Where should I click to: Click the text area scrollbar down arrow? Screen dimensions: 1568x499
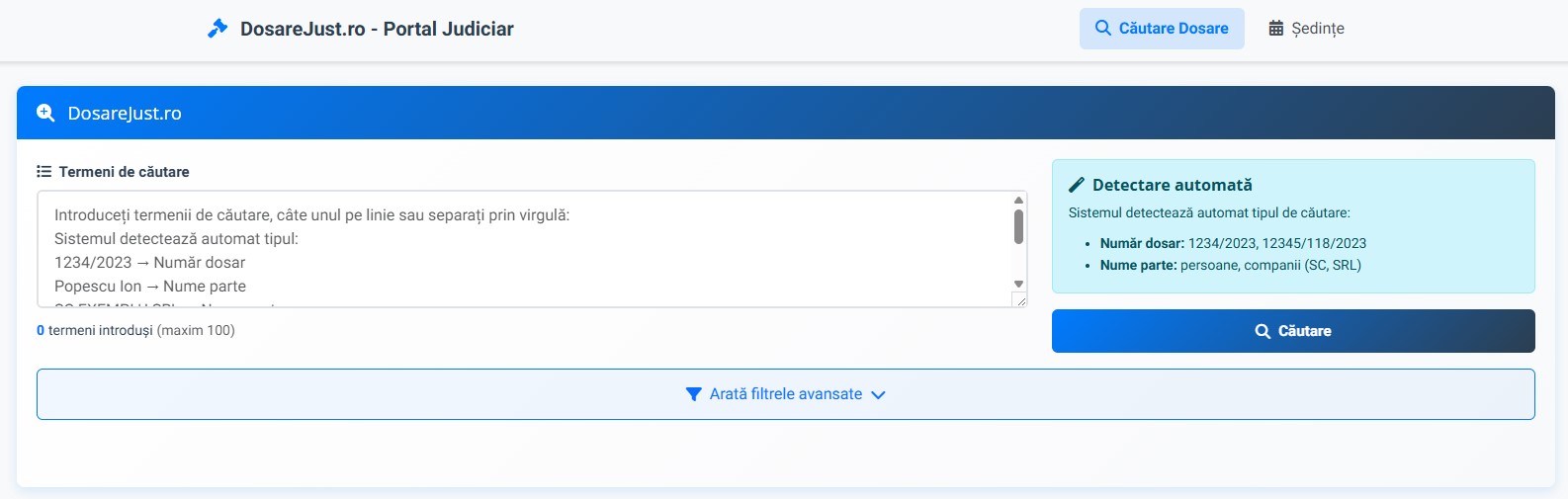[1018, 285]
